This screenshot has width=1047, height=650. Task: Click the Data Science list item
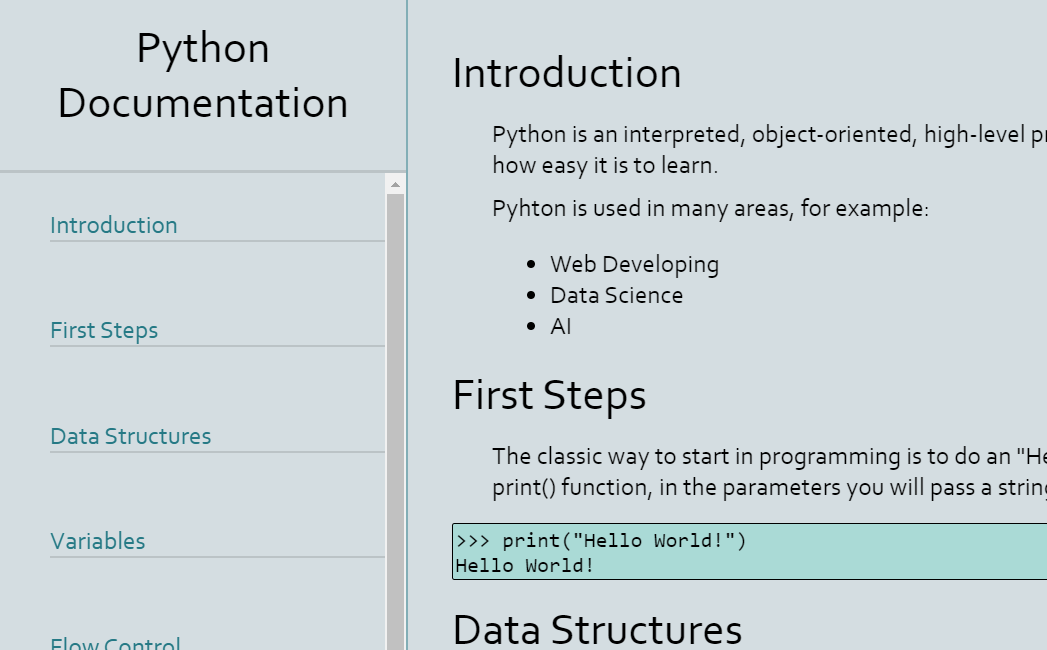(x=616, y=295)
